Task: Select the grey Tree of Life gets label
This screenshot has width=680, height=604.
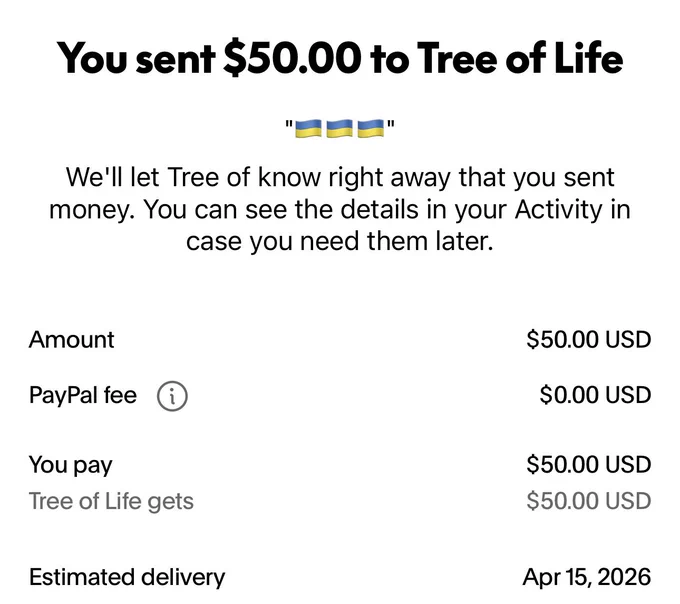Action: tap(111, 502)
